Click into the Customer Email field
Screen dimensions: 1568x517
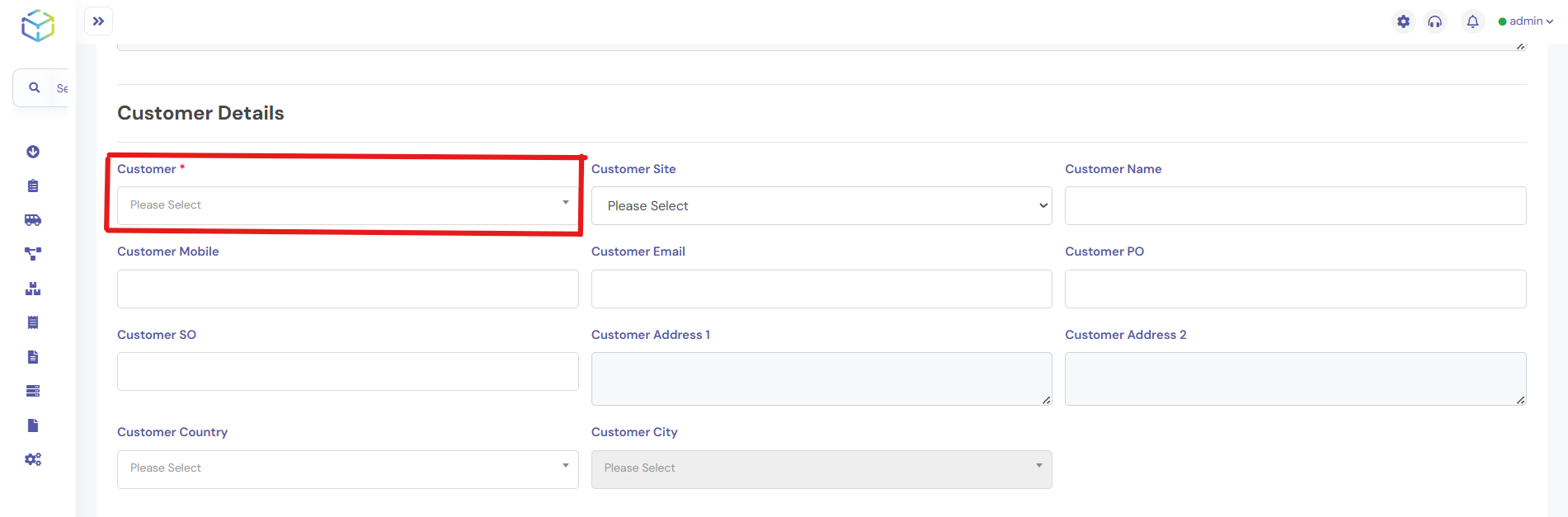click(821, 289)
